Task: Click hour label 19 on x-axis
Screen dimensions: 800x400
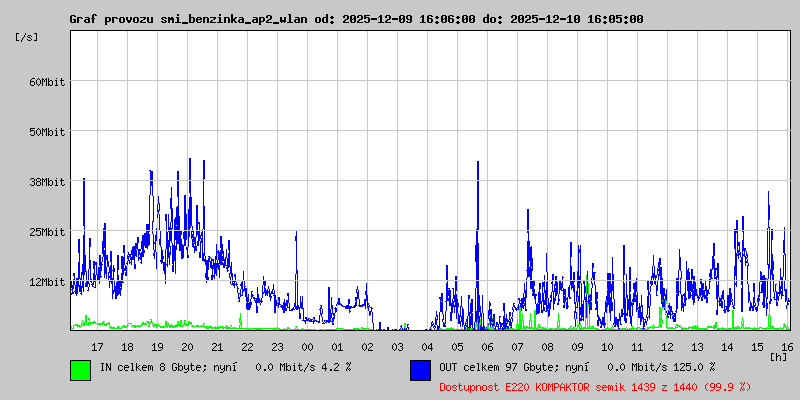Action: [157, 347]
